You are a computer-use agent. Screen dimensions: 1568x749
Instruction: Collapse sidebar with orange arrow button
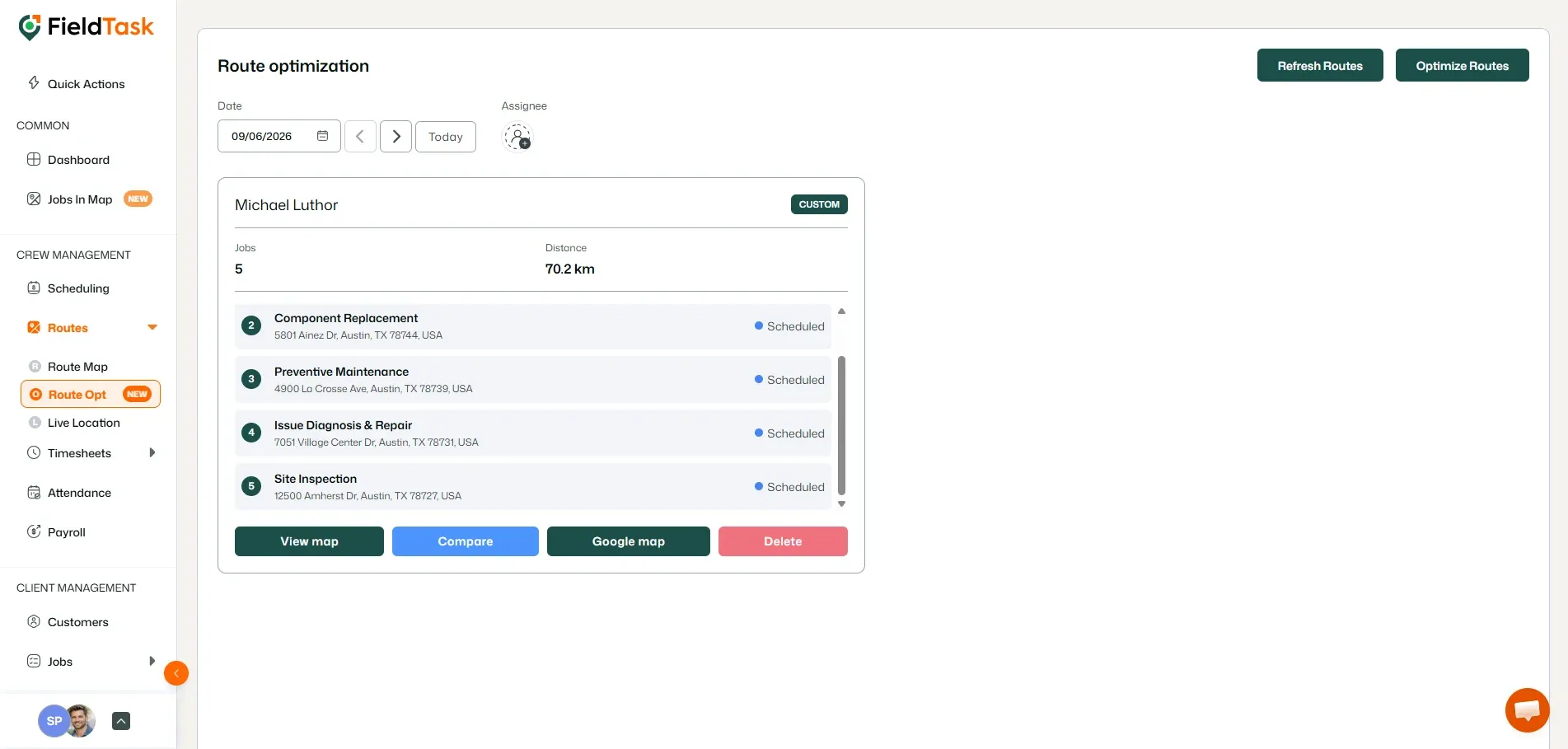(176, 673)
